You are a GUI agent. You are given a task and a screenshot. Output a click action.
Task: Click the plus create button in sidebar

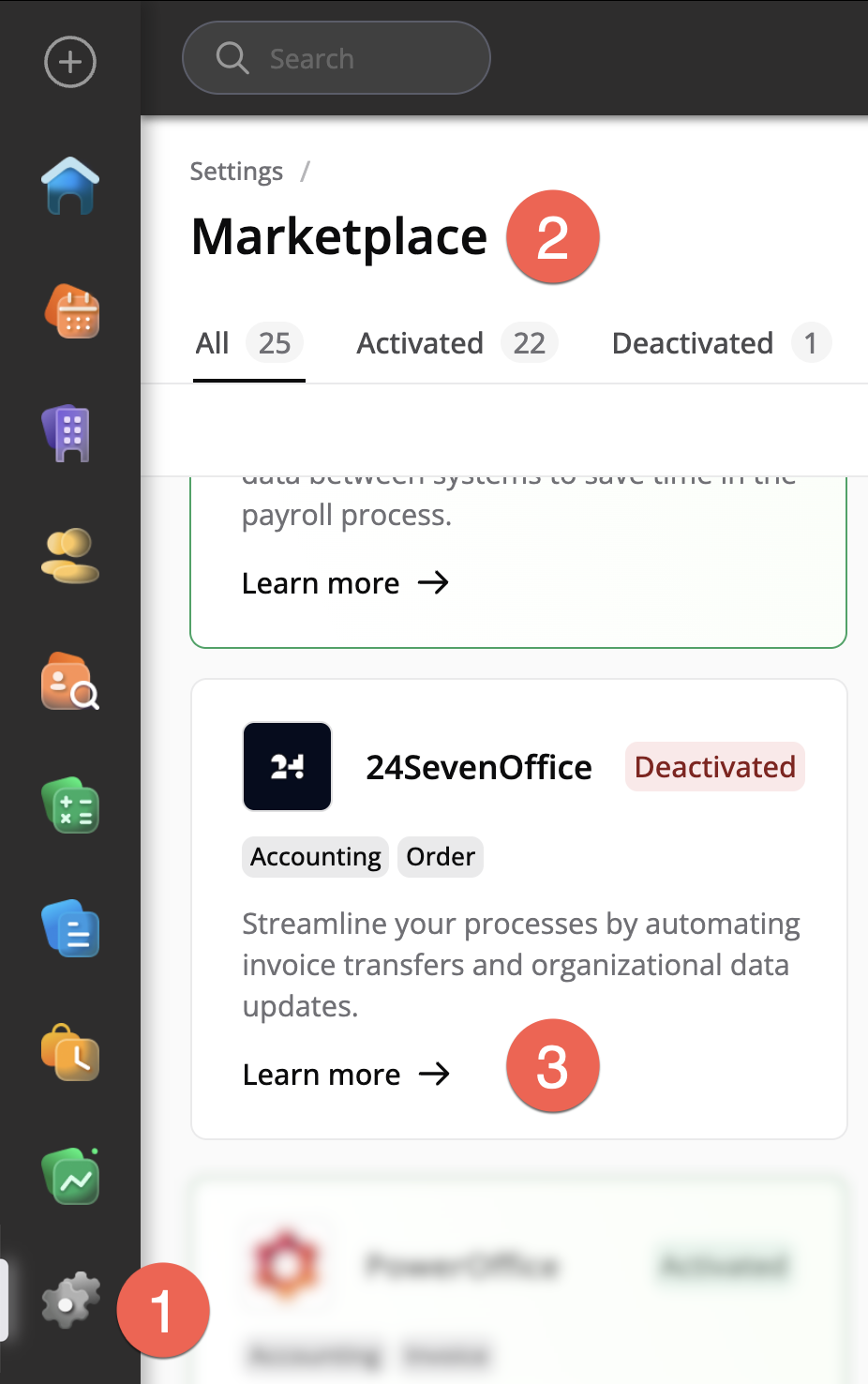point(70,62)
